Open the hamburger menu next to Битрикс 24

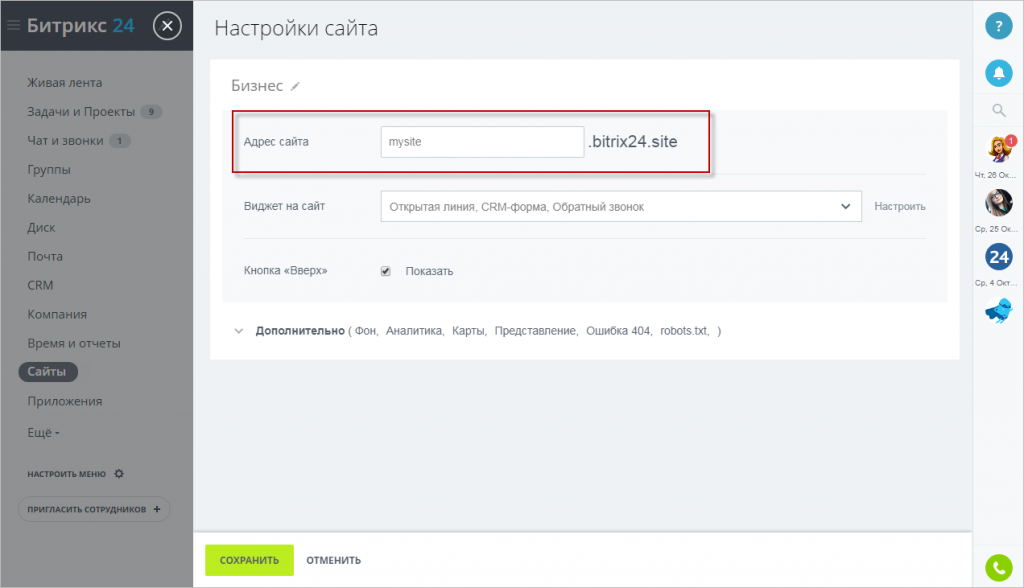tap(14, 25)
